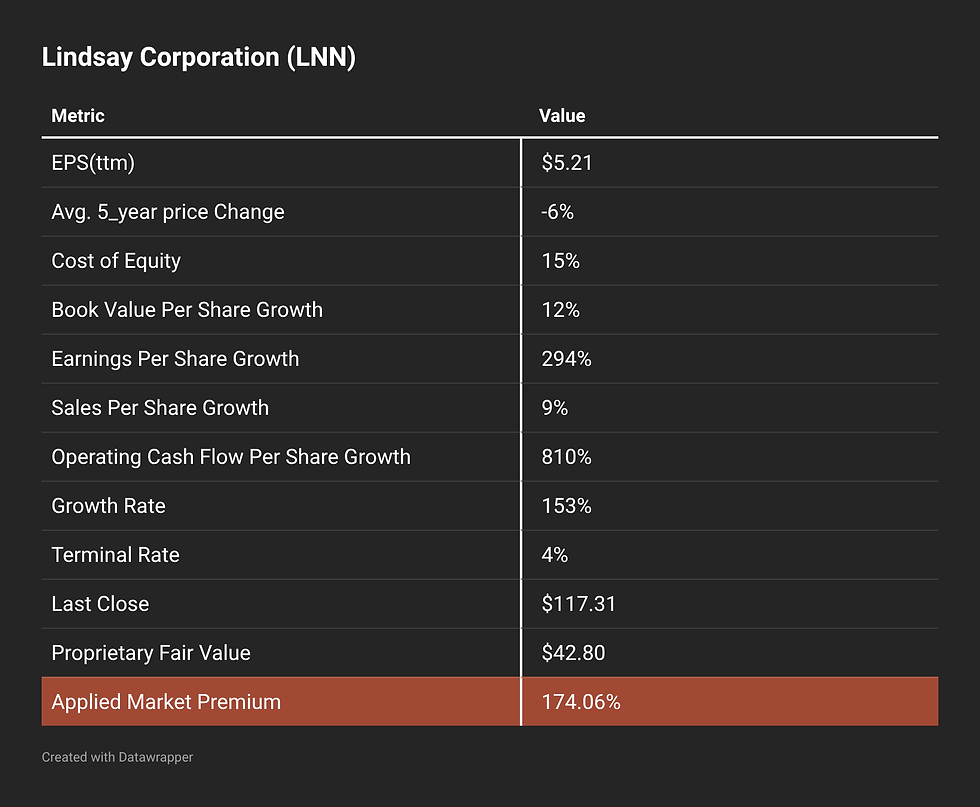Click the '9%' value cell
Viewport: 980px width, 807px height.
[554, 408]
